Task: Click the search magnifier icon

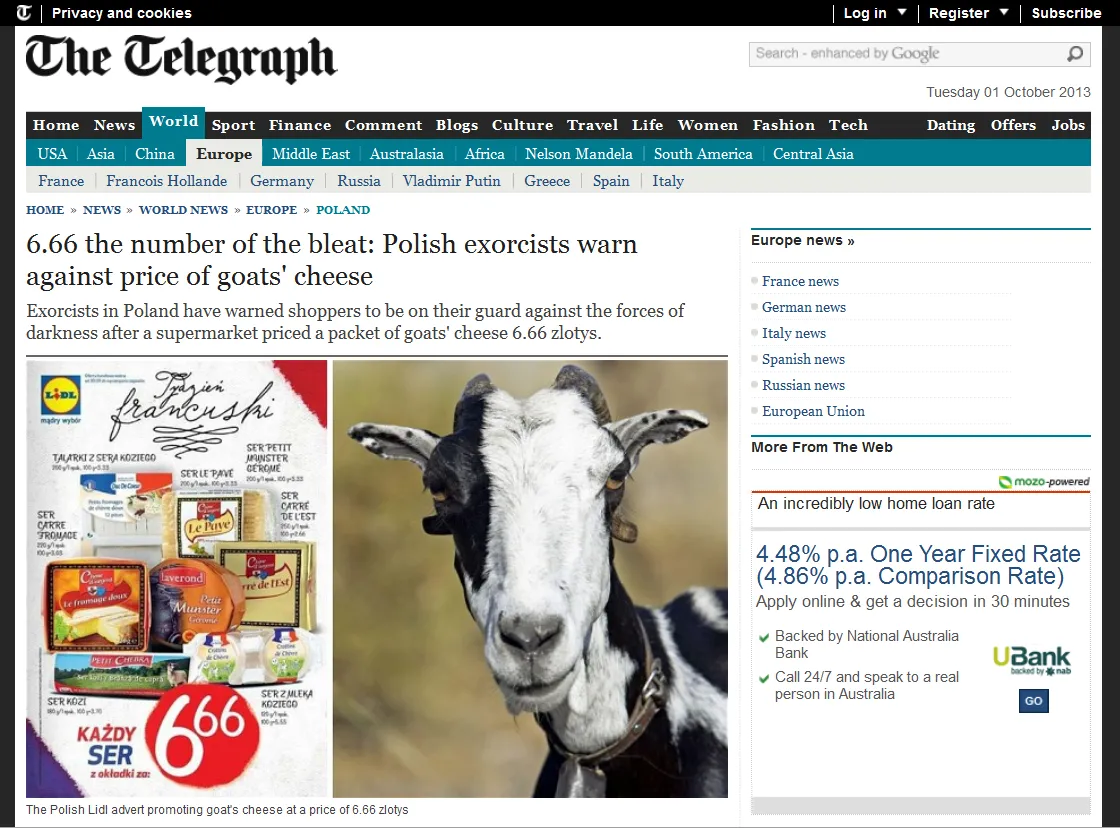Action: (1074, 54)
